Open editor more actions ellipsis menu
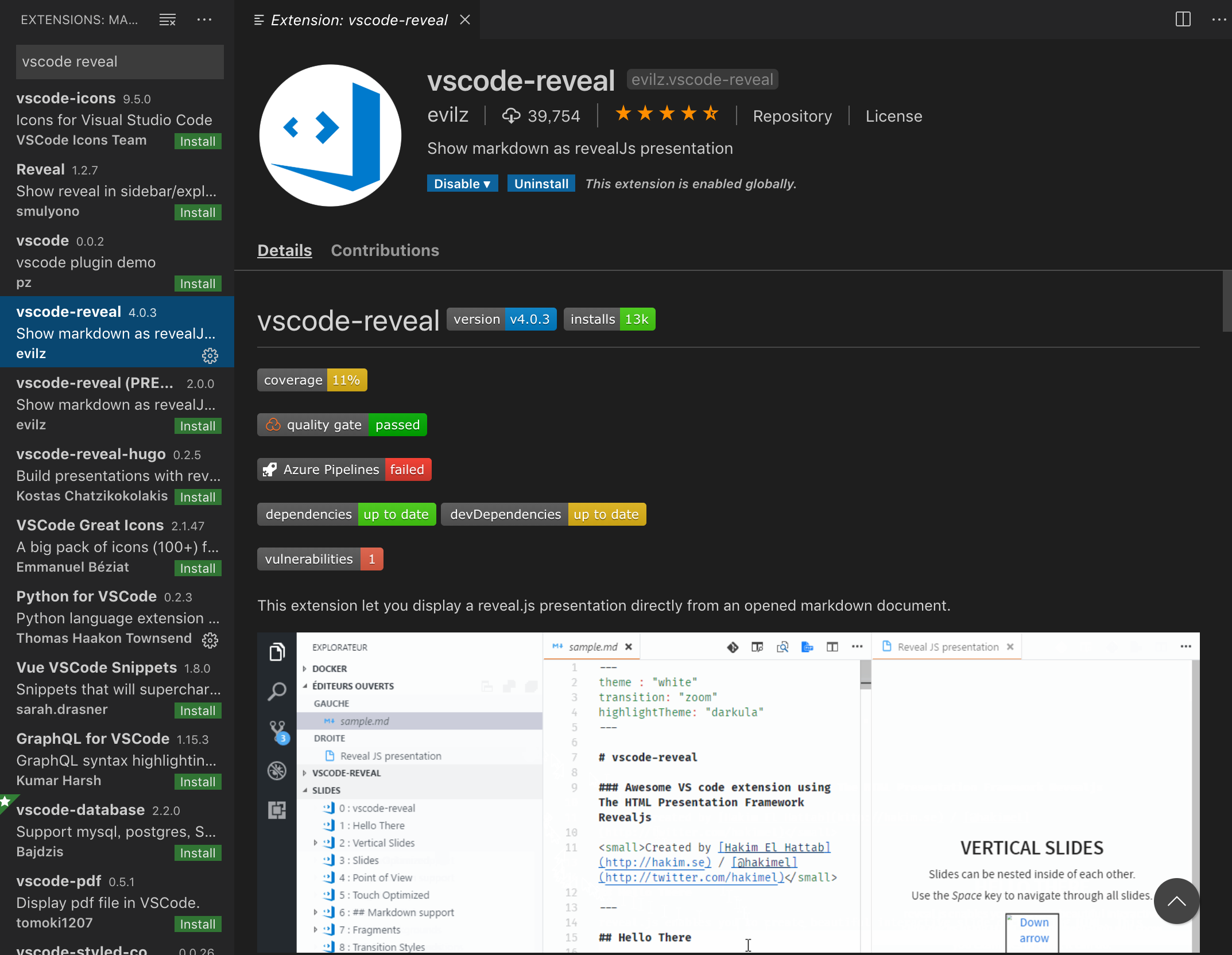This screenshot has width=1232, height=955. coord(1219,20)
